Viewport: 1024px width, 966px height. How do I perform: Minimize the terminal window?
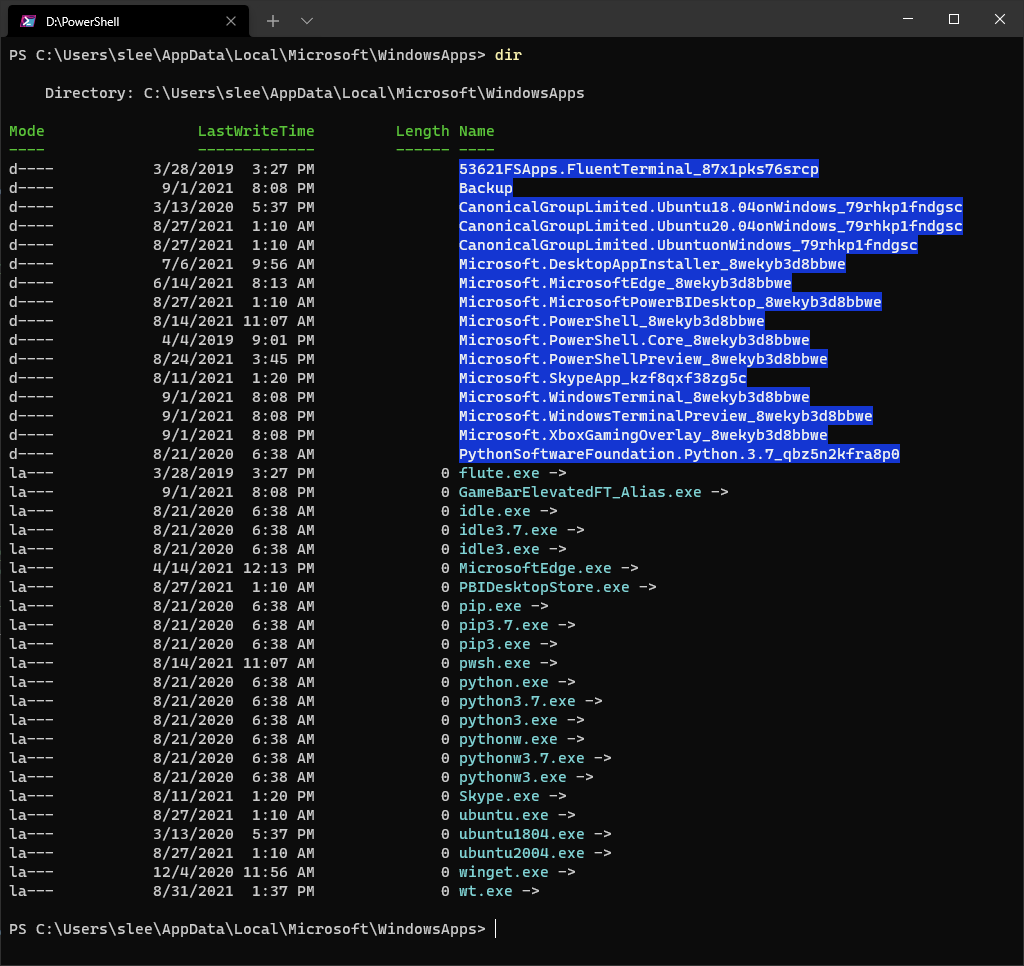(908, 20)
